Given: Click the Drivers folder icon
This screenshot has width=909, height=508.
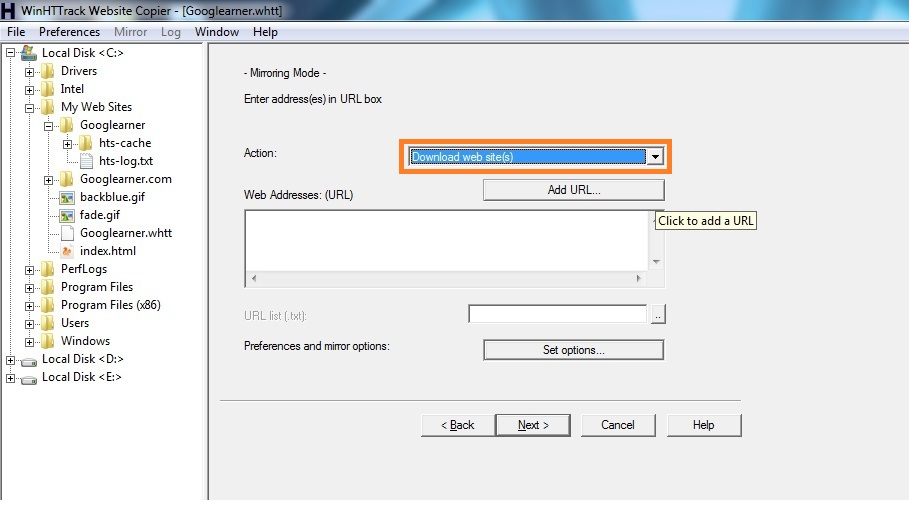Looking at the screenshot, I should tap(48, 71).
